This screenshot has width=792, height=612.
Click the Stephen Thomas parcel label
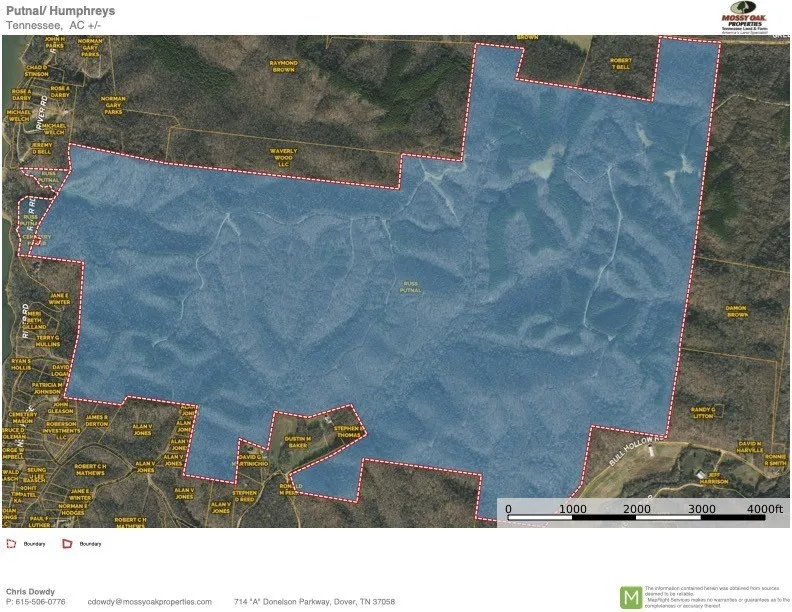(x=349, y=432)
